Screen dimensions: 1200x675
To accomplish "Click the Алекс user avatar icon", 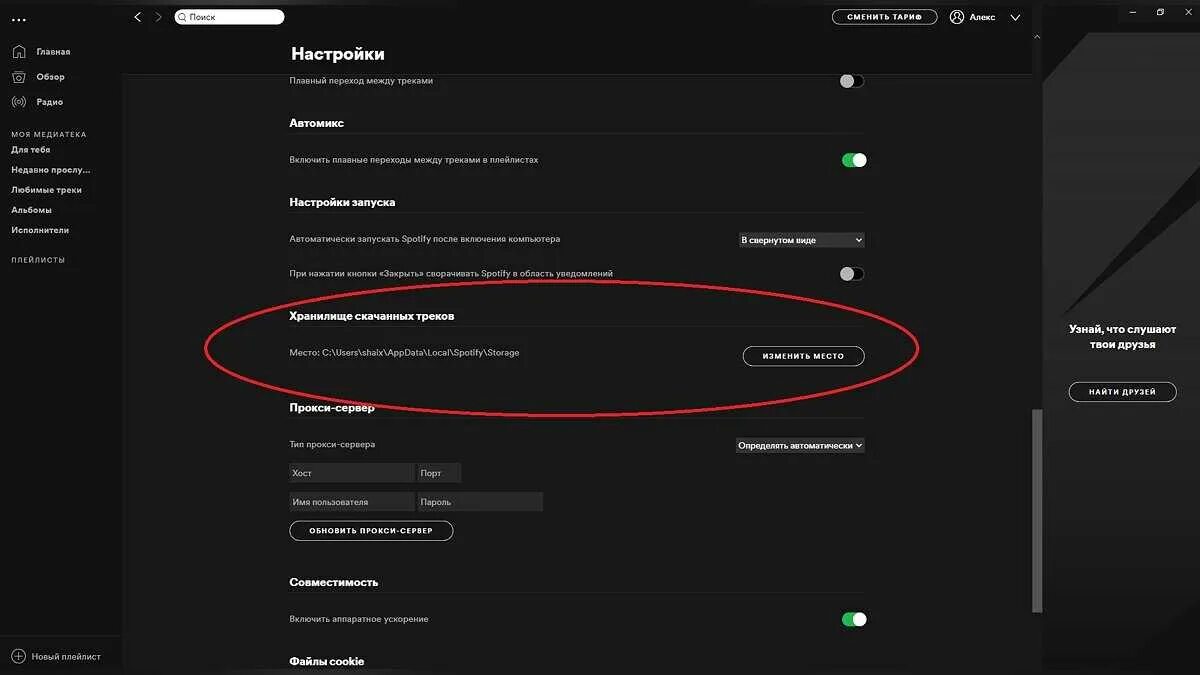I will click(x=957, y=17).
